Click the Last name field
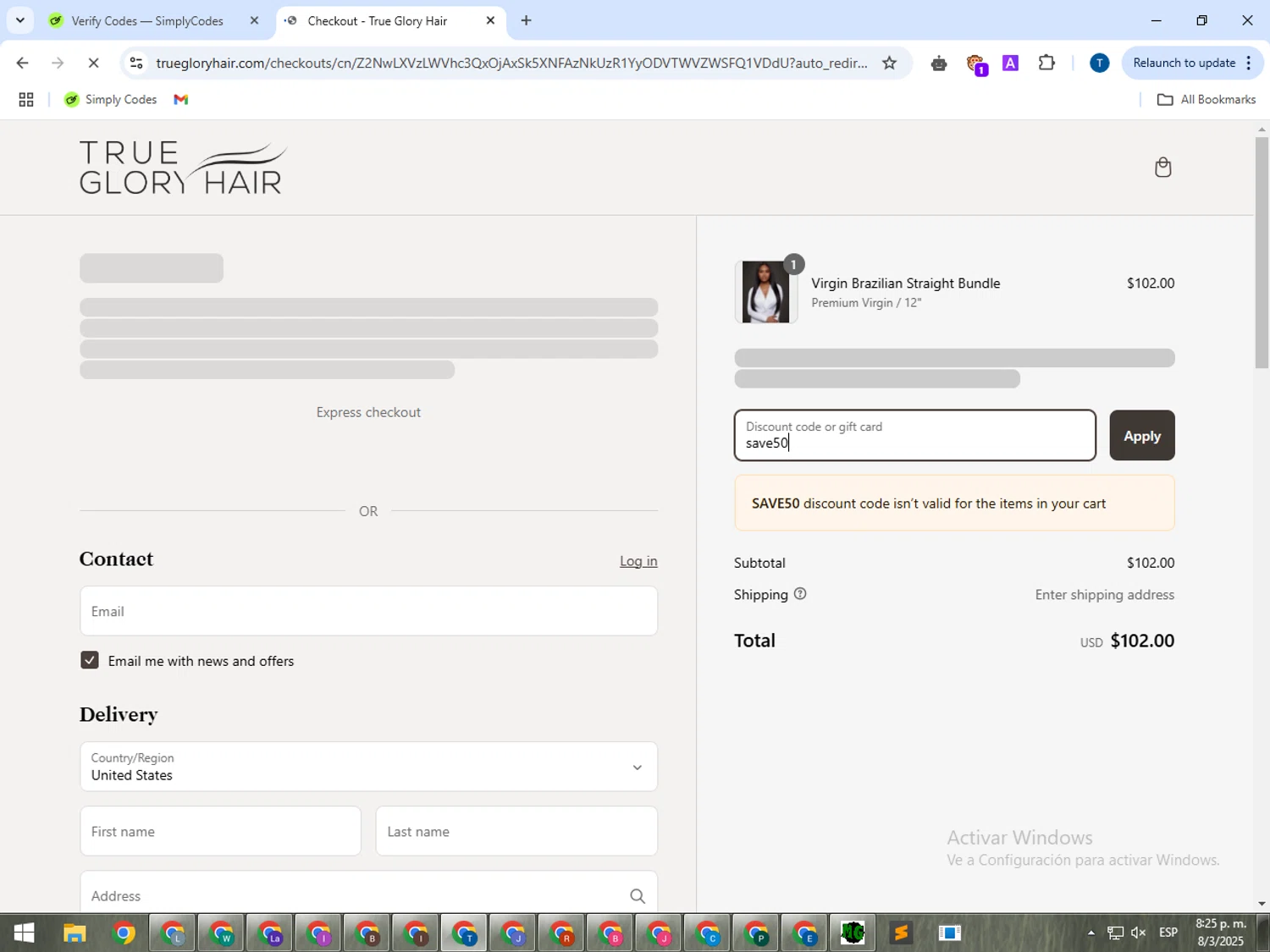The height and width of the screenshot is (952, 1270). click(x=516, y=831)
